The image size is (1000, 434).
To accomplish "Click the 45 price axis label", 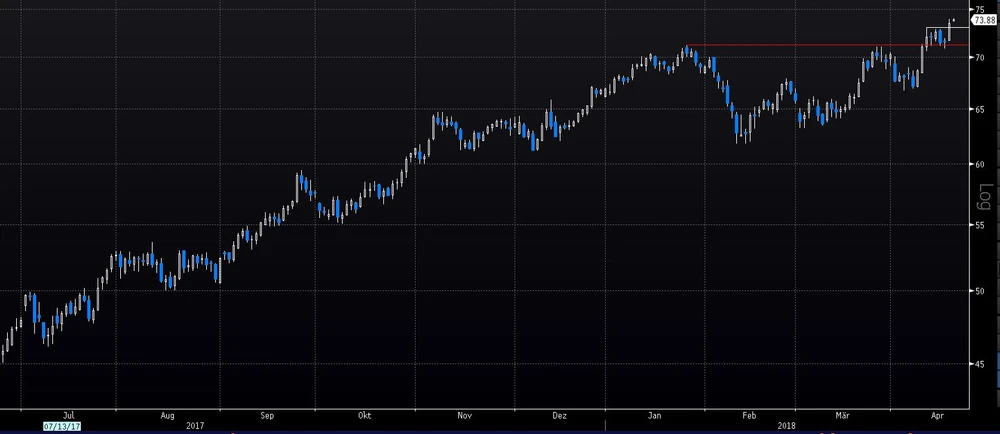I will coord(979,364).
